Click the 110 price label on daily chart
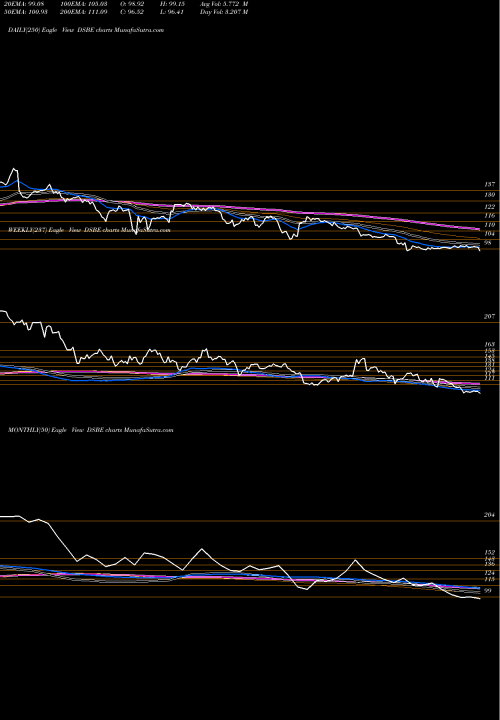Image resolution: width=500 pixels, height=720 pixels. 489,225
